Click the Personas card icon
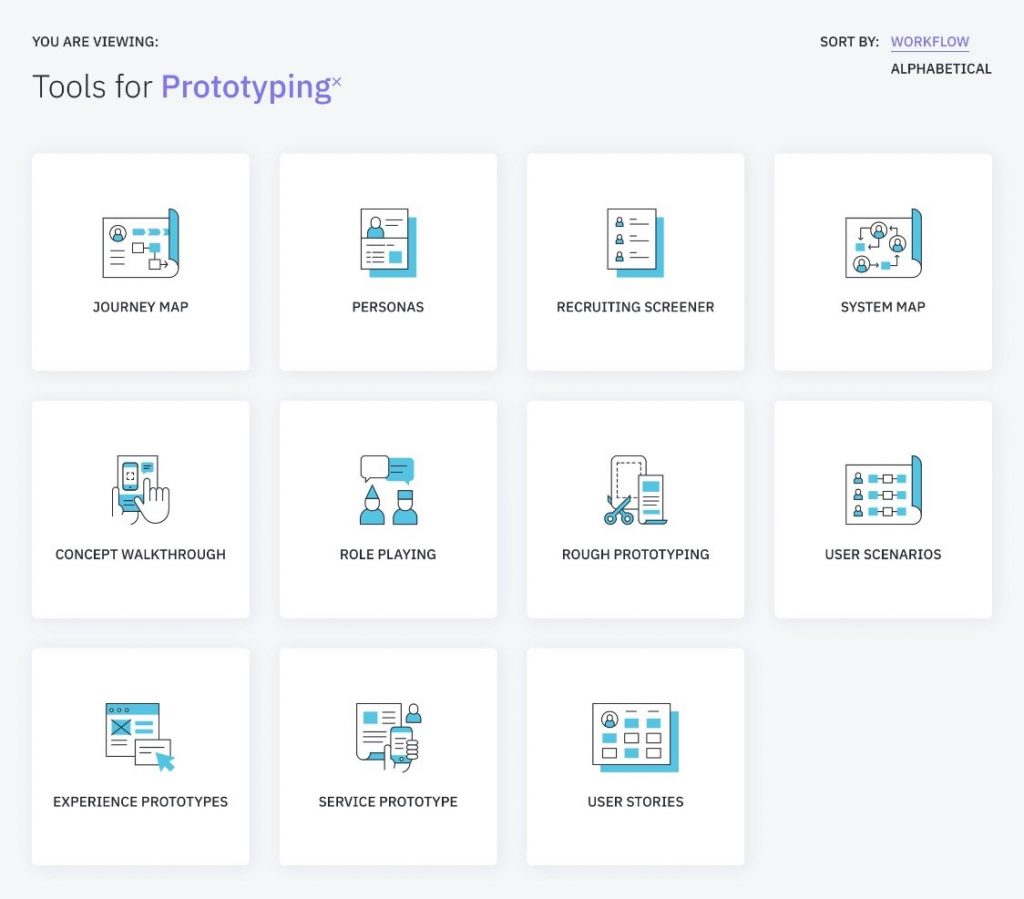This screenshot has width=1024, height=899. tap(388, 243)
